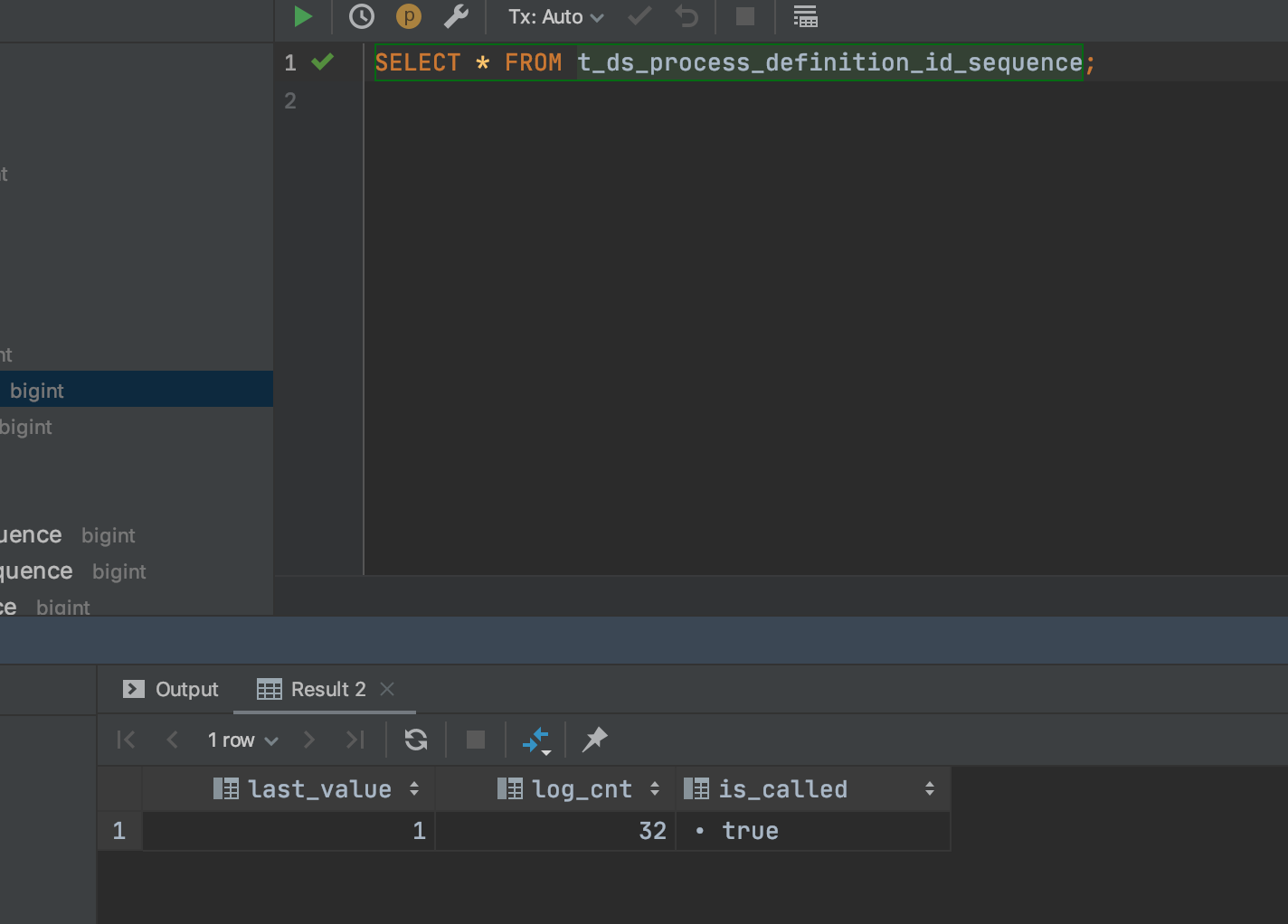This screenshot has height=924, width=1288.
Task: Click compare data arrows icon
Action: pyautogui.click(x=536, y=740)
